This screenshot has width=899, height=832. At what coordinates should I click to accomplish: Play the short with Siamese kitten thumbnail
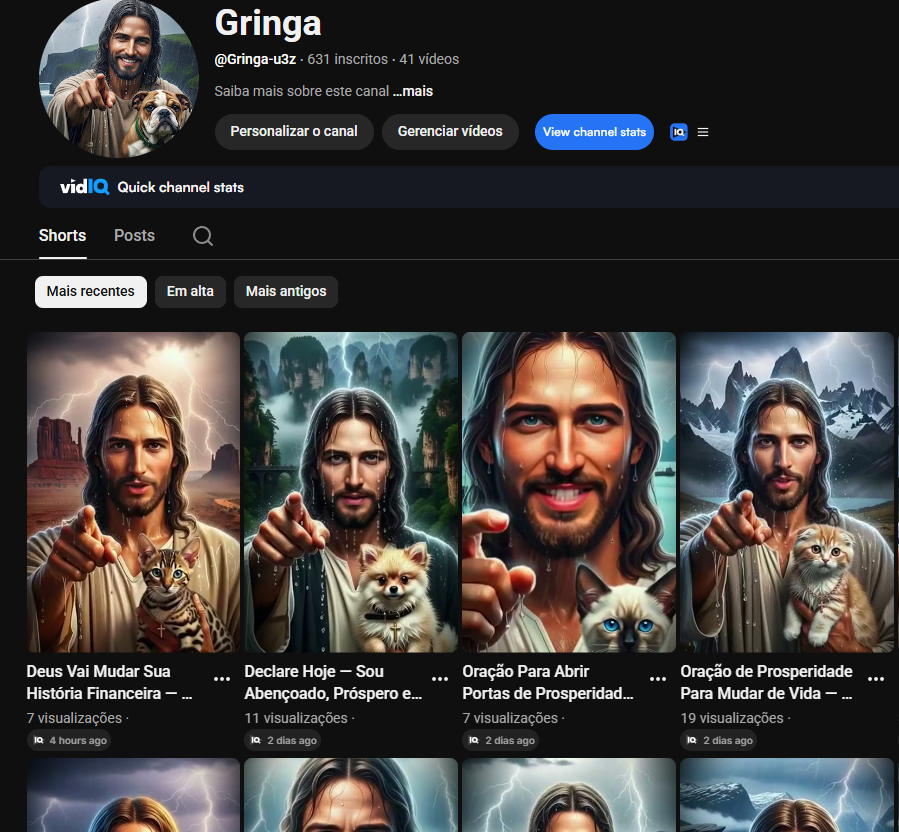click(569, 492)
